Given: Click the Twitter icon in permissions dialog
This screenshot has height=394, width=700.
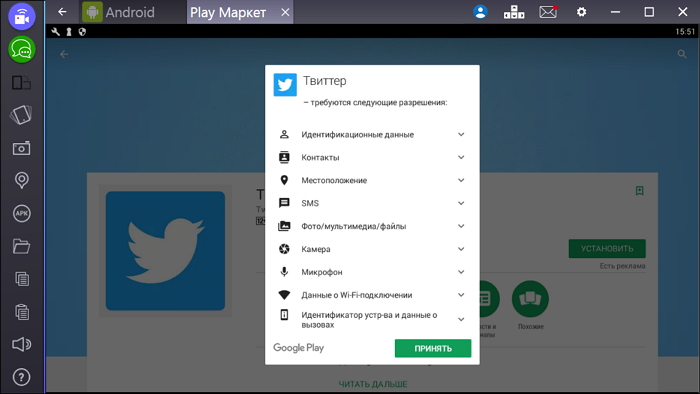Looking at the screenshot, I should (x=285, y=85).
